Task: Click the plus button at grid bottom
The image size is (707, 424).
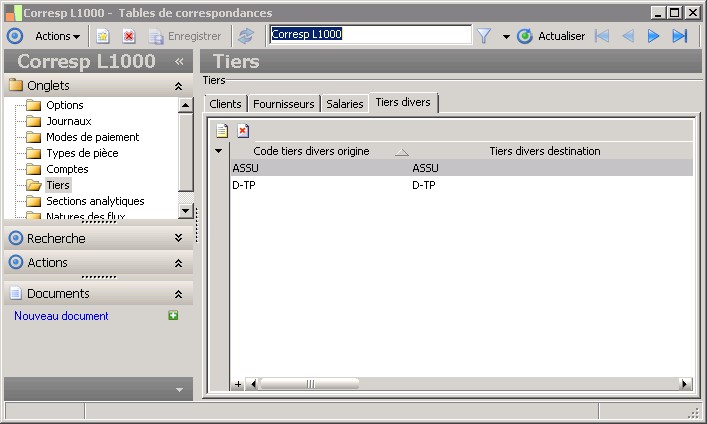Action: [x=238, y=384]
